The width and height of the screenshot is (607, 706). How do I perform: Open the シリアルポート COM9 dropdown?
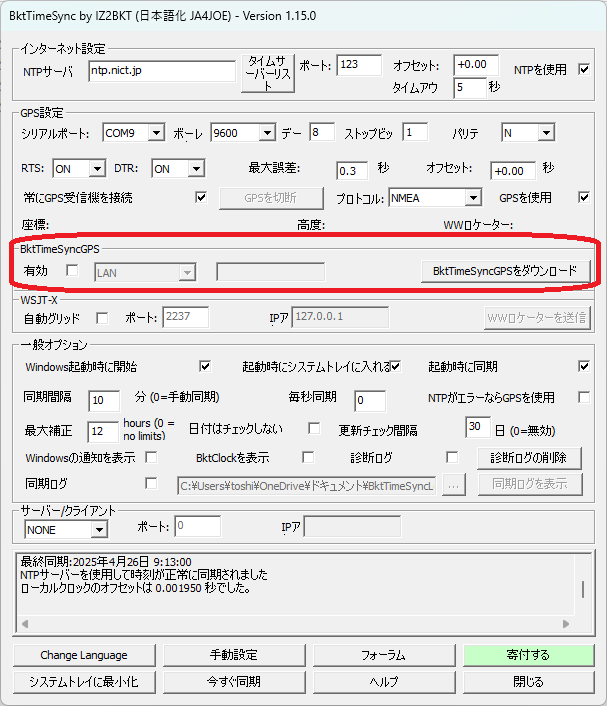[x=156, y=133]
